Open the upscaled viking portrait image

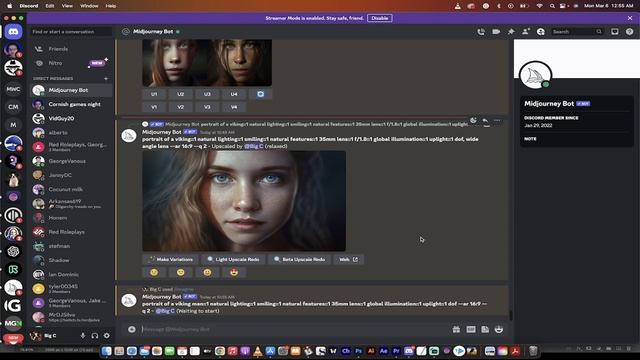click(244, 201)
